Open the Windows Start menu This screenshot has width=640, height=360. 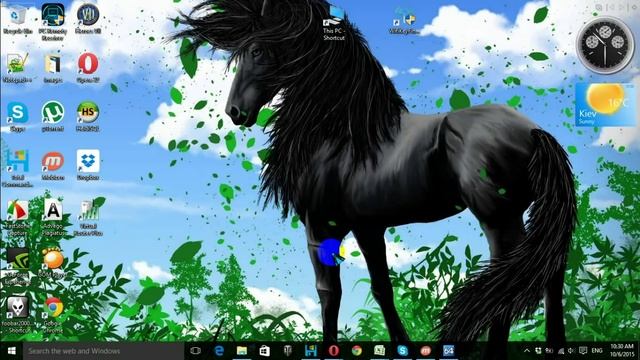(11, 351)
